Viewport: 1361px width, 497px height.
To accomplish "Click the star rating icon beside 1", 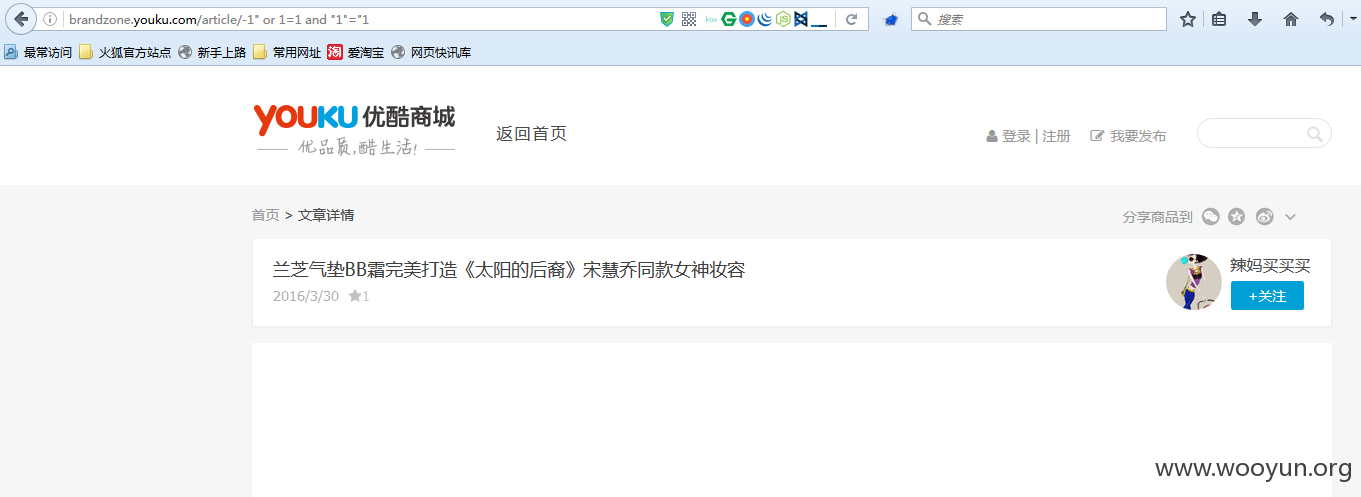I will pyautogui.click(x=354, y=296).
